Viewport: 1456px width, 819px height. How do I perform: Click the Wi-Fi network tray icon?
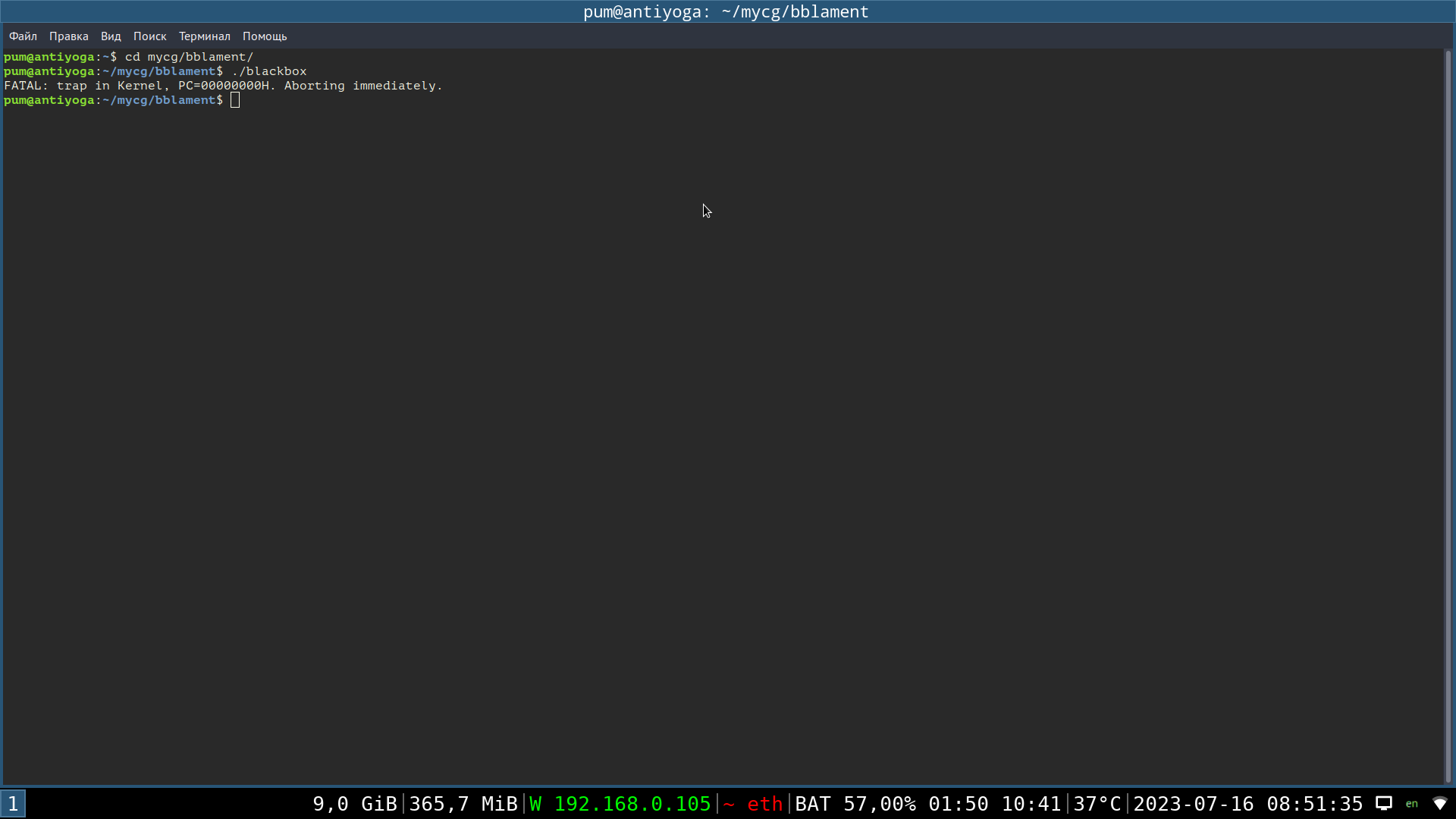[1439, 803]
